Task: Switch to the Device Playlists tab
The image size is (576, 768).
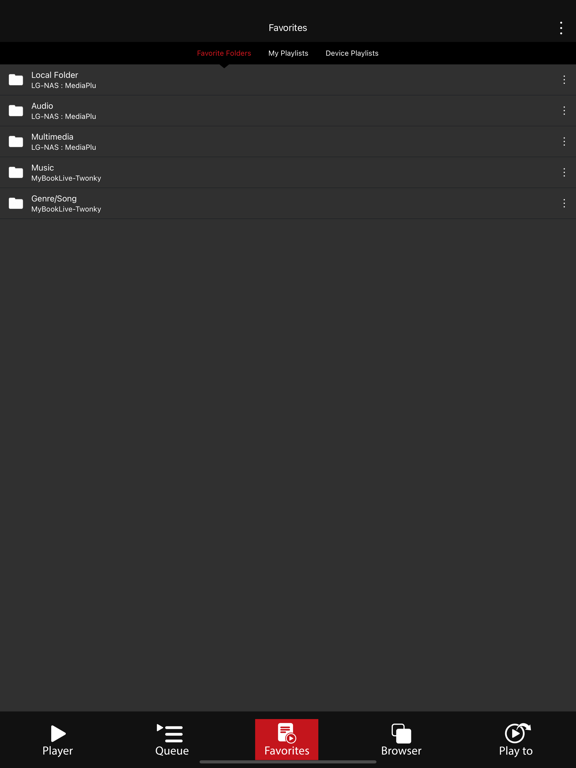Action: pos(352,53)
